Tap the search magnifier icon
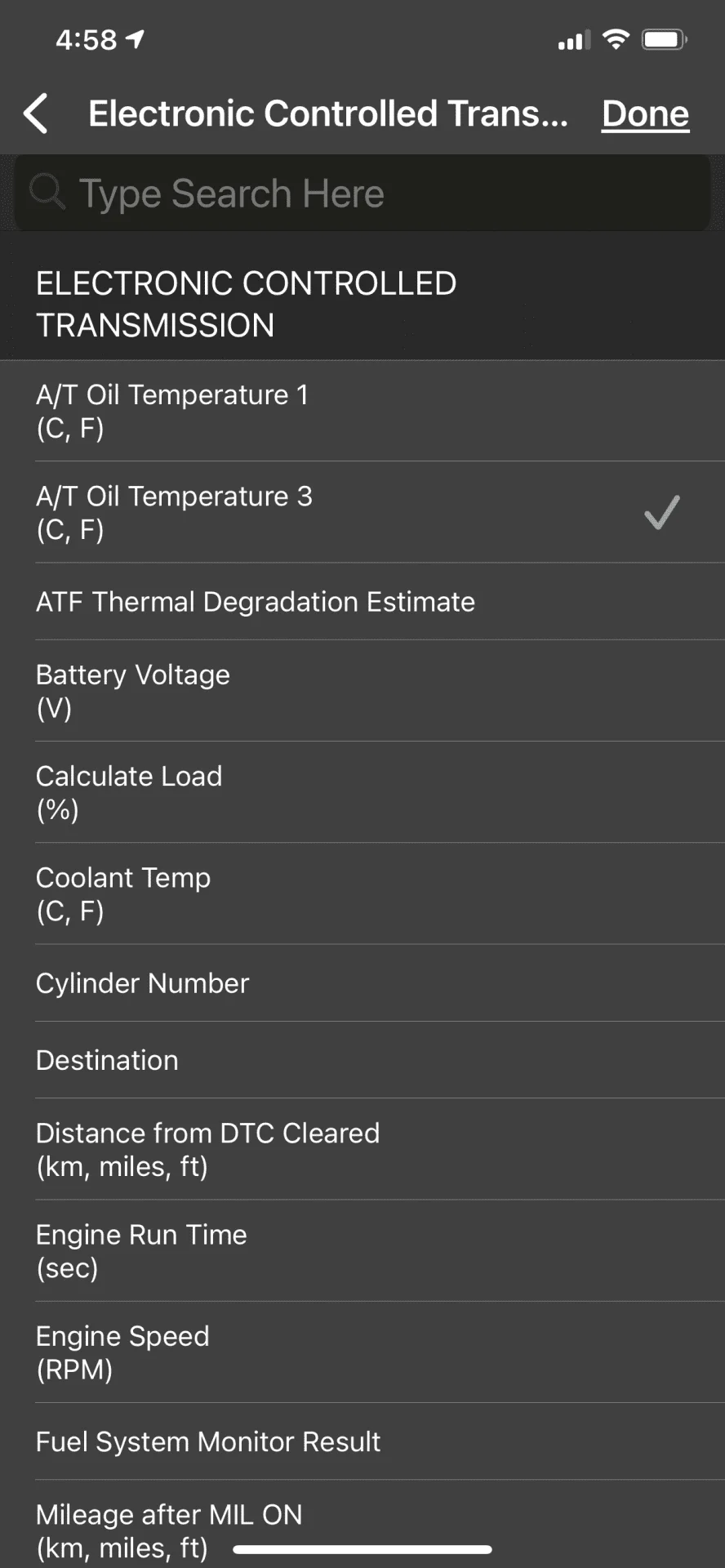 (x=47, y=193)
